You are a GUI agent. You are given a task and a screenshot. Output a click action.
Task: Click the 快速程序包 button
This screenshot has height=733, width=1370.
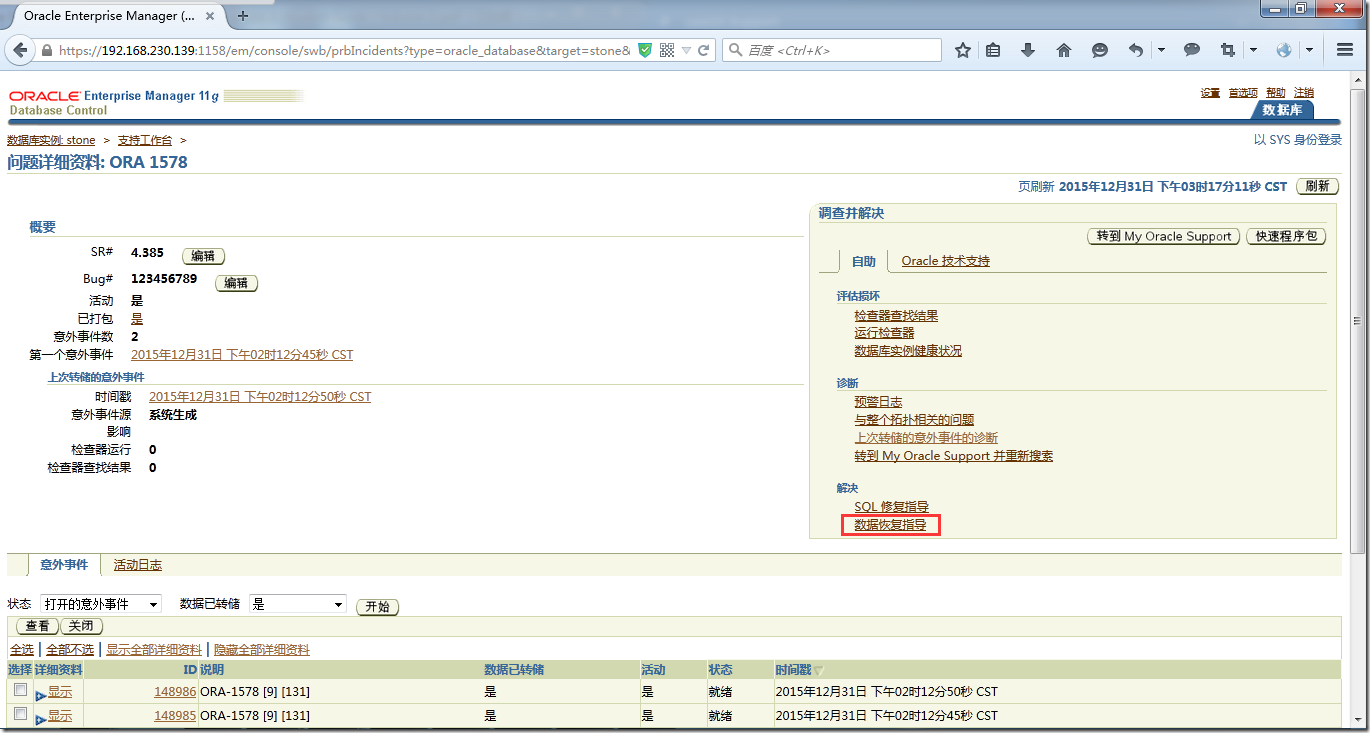click(x=1285, y=236)
